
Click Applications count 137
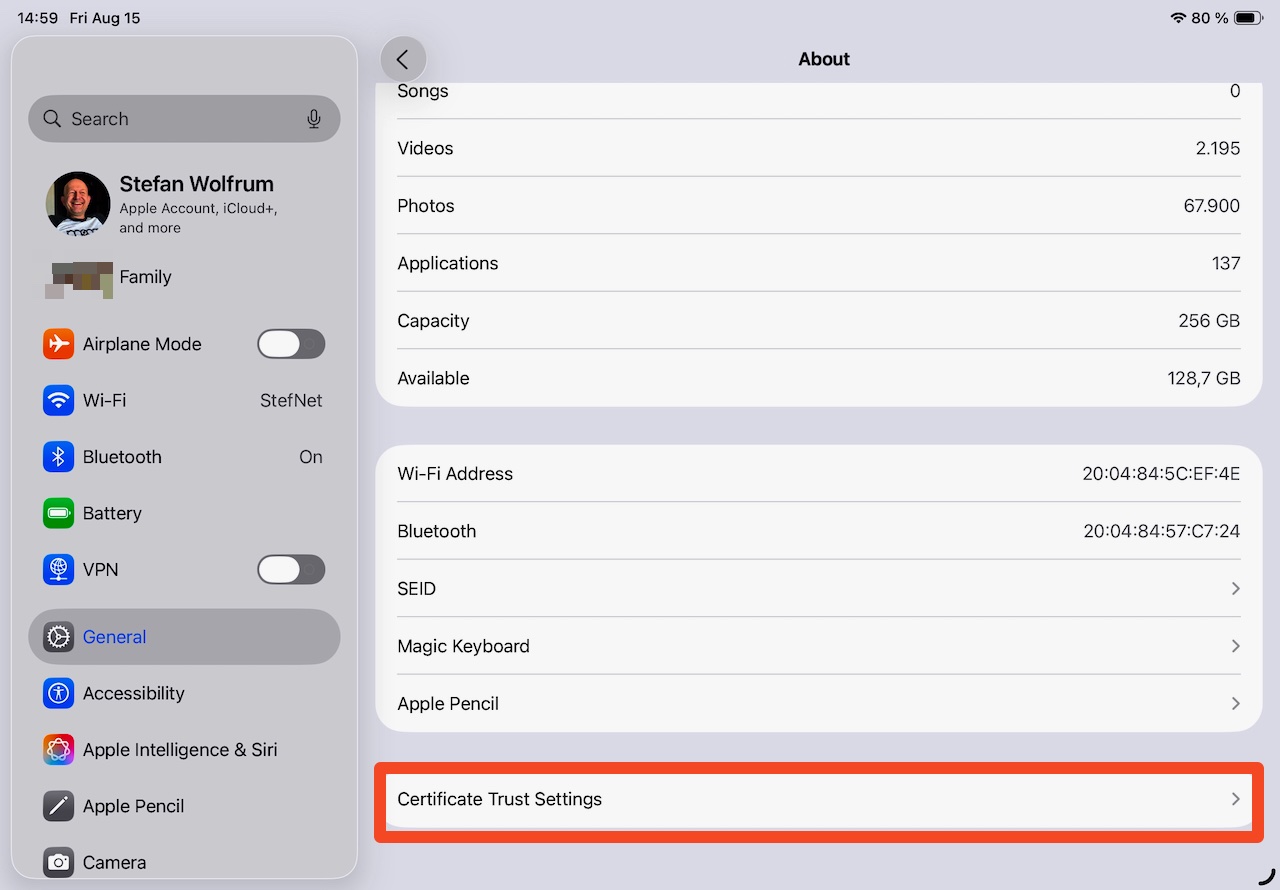pyautogui.click(x=1226, y=263)
